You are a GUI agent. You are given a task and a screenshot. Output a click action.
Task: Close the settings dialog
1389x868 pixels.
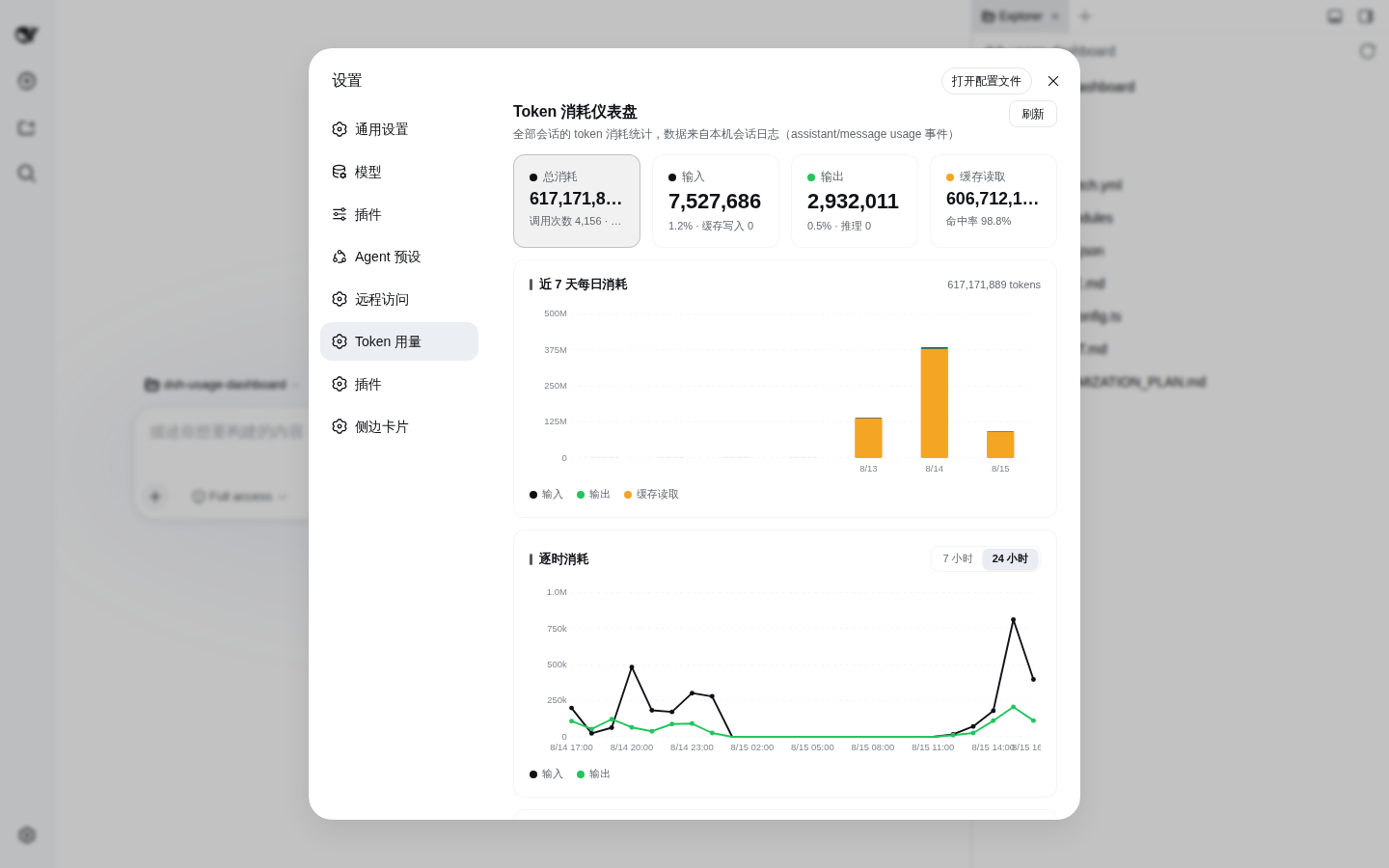click(1053, 81)
